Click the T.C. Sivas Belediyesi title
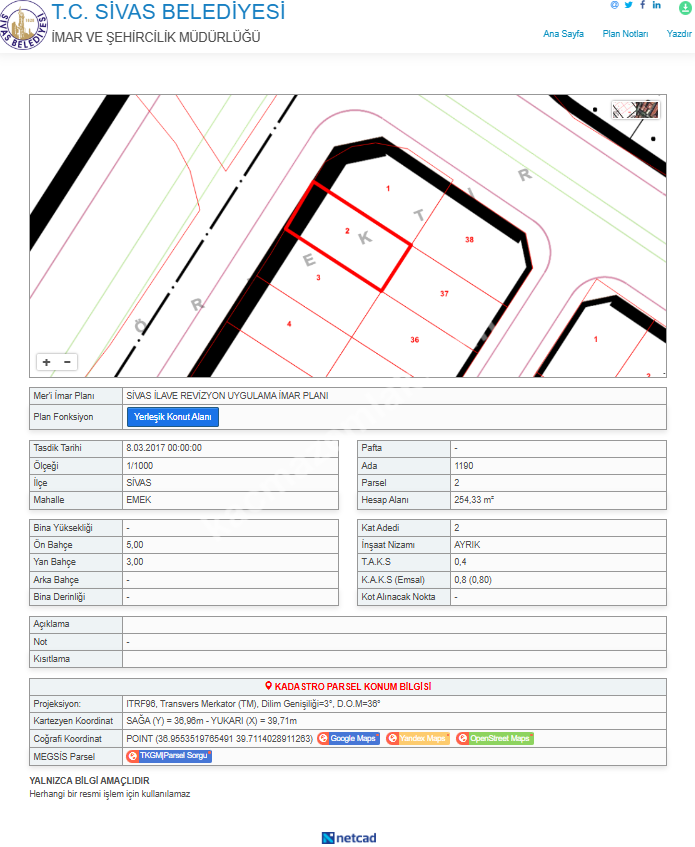 168,12
